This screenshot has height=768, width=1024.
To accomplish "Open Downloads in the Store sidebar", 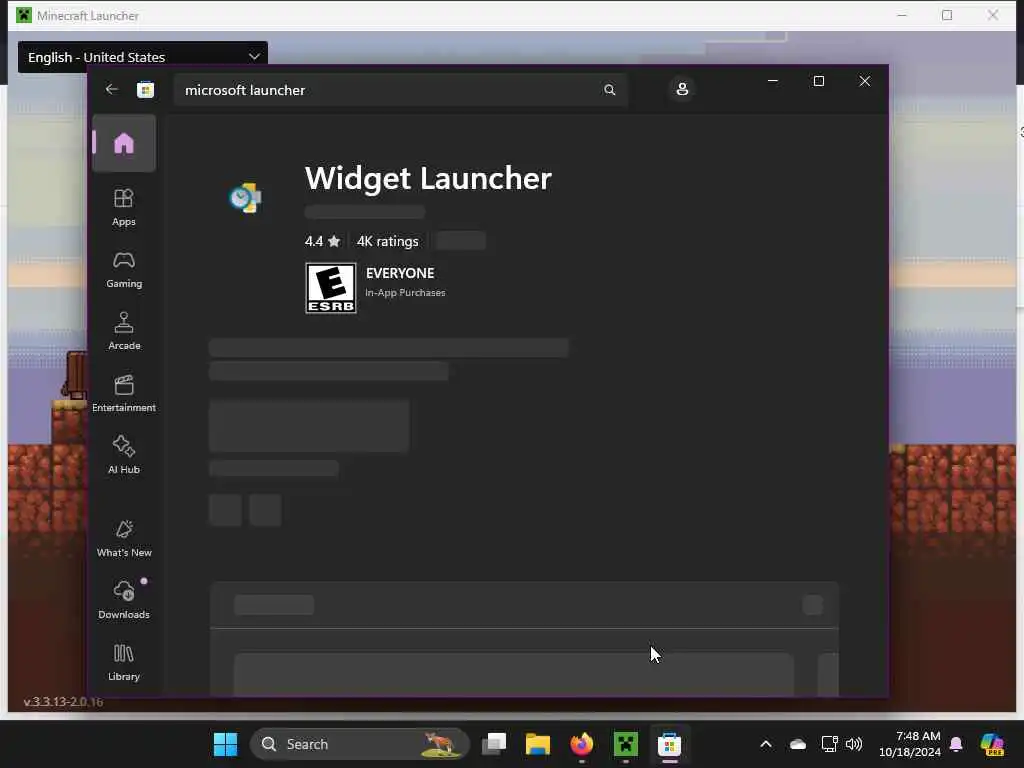I will (124, 600).
